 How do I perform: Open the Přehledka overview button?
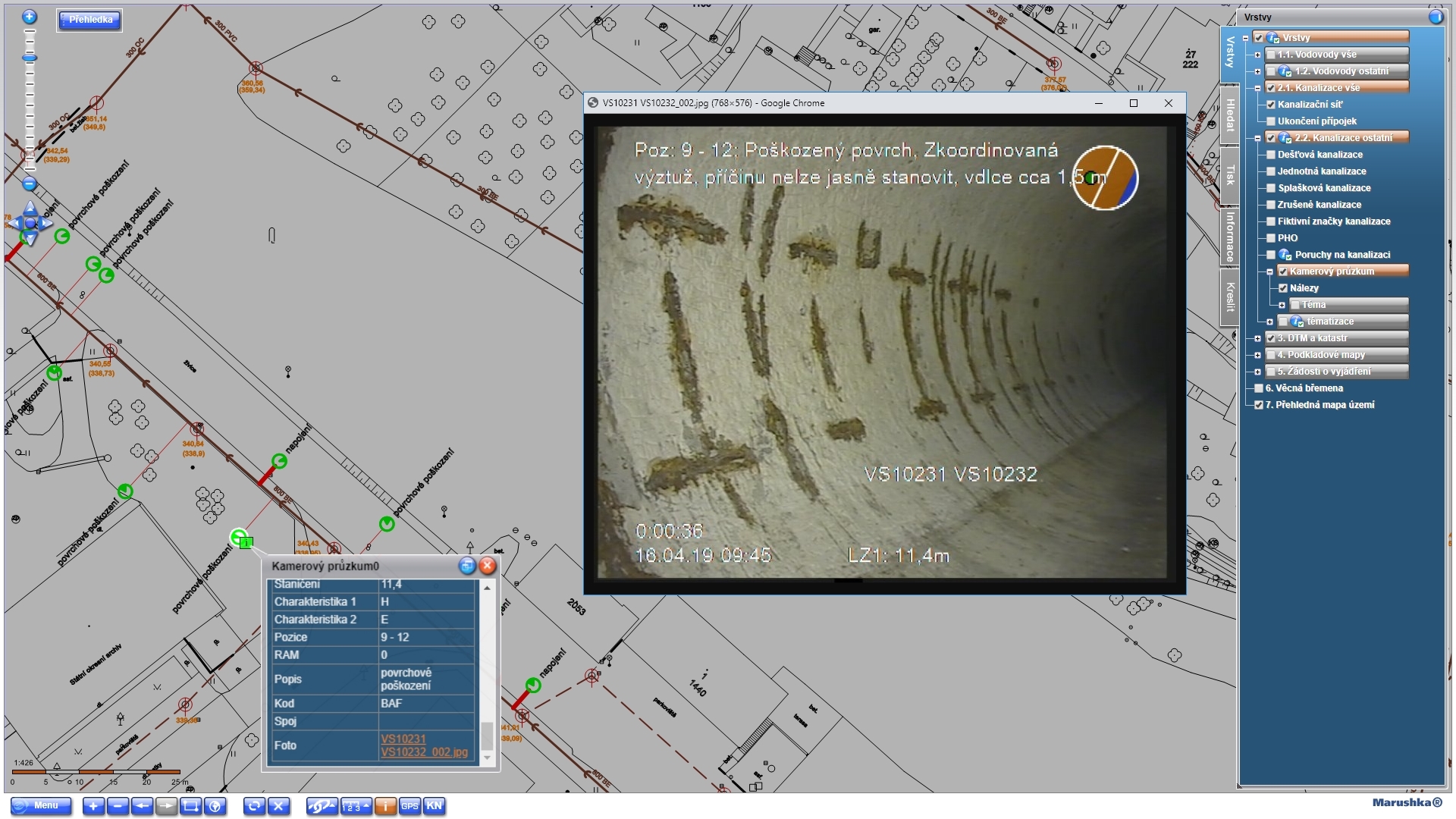(90, 20)
